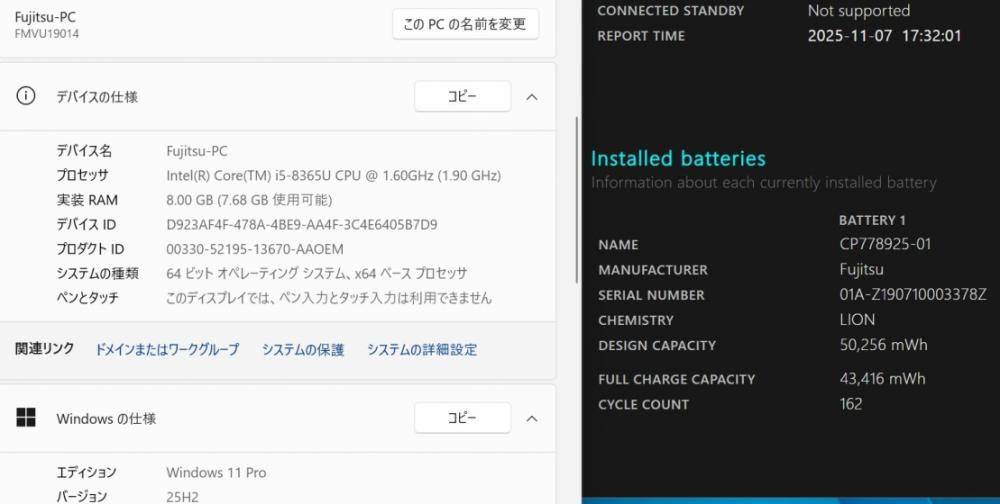Click the rename this PC button
Viewport: 1000px width, 504px height.
(465, 24)
